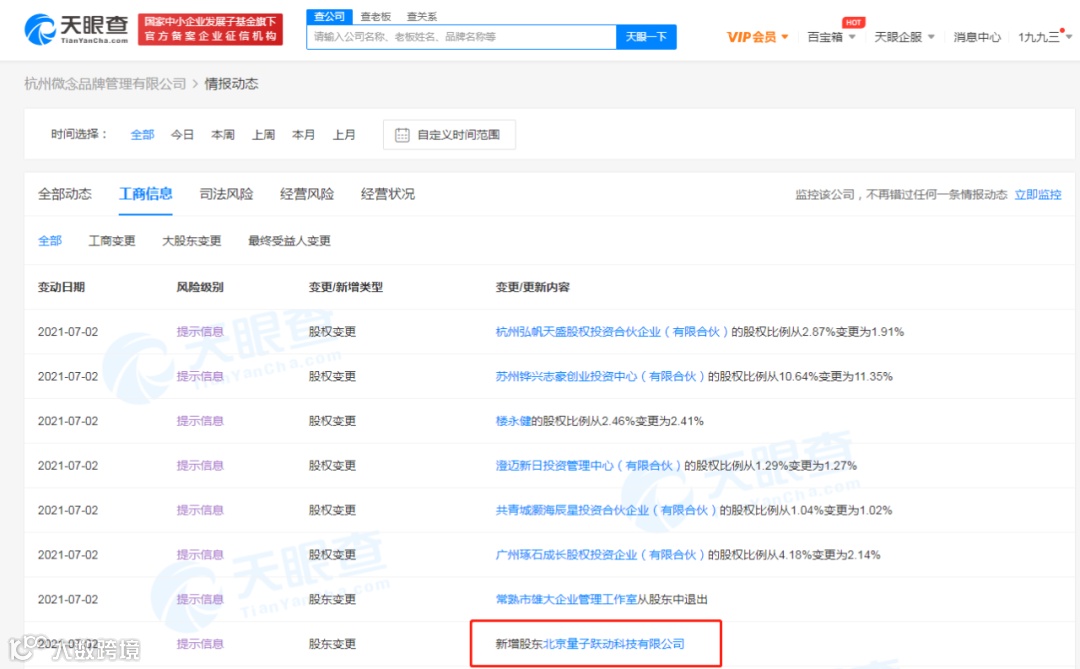Select the 查老板 search tab
This screenshot has height=669, width=1080.
pos(375,17)
